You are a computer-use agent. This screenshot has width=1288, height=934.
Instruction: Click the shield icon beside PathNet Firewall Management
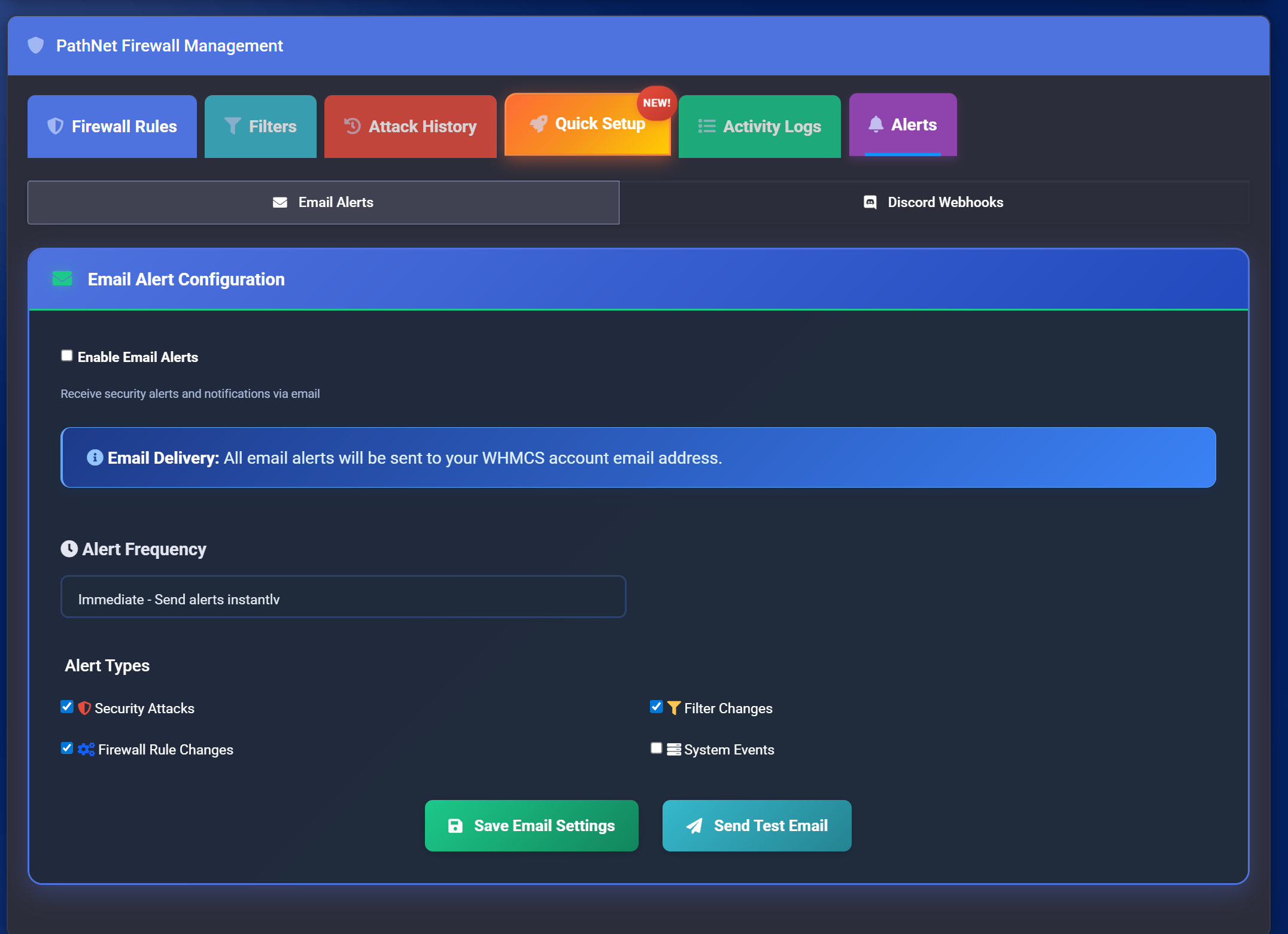[36, 45]
